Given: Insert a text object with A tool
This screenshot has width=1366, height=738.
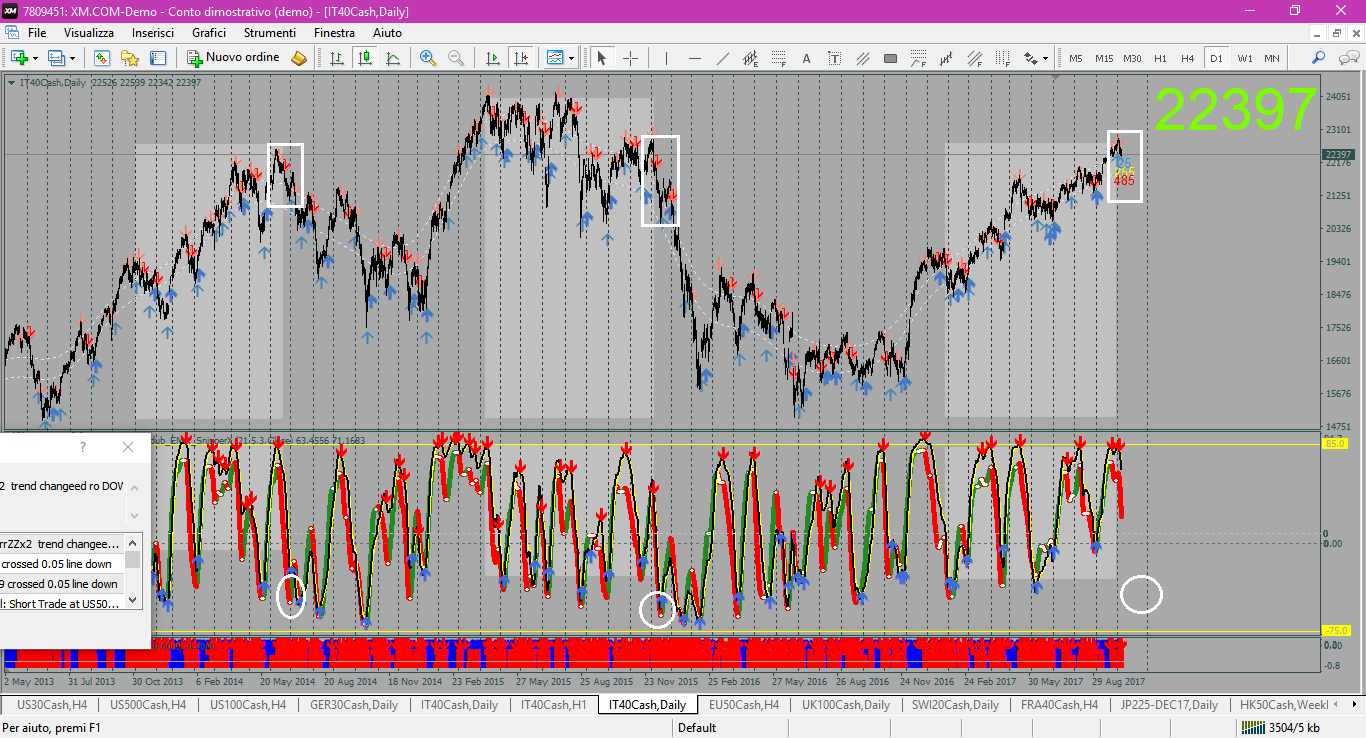Looking at the screenshot, I should (807, 58).
